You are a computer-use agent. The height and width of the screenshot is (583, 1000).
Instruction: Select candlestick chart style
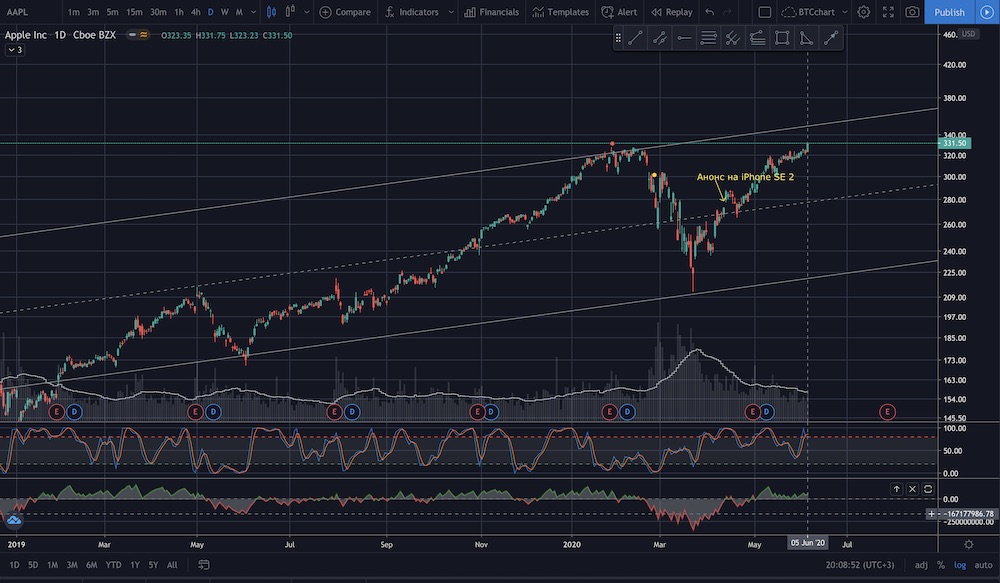coord(271,11)
